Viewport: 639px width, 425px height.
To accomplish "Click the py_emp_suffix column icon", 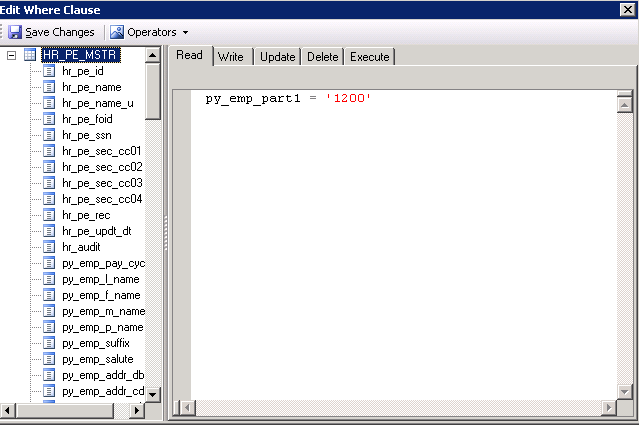I will click(x=50, y=343).
